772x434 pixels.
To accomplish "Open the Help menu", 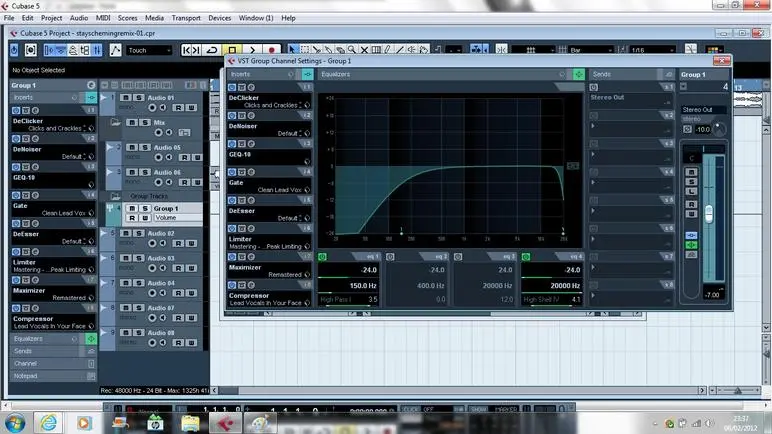I will click(289, 18).
